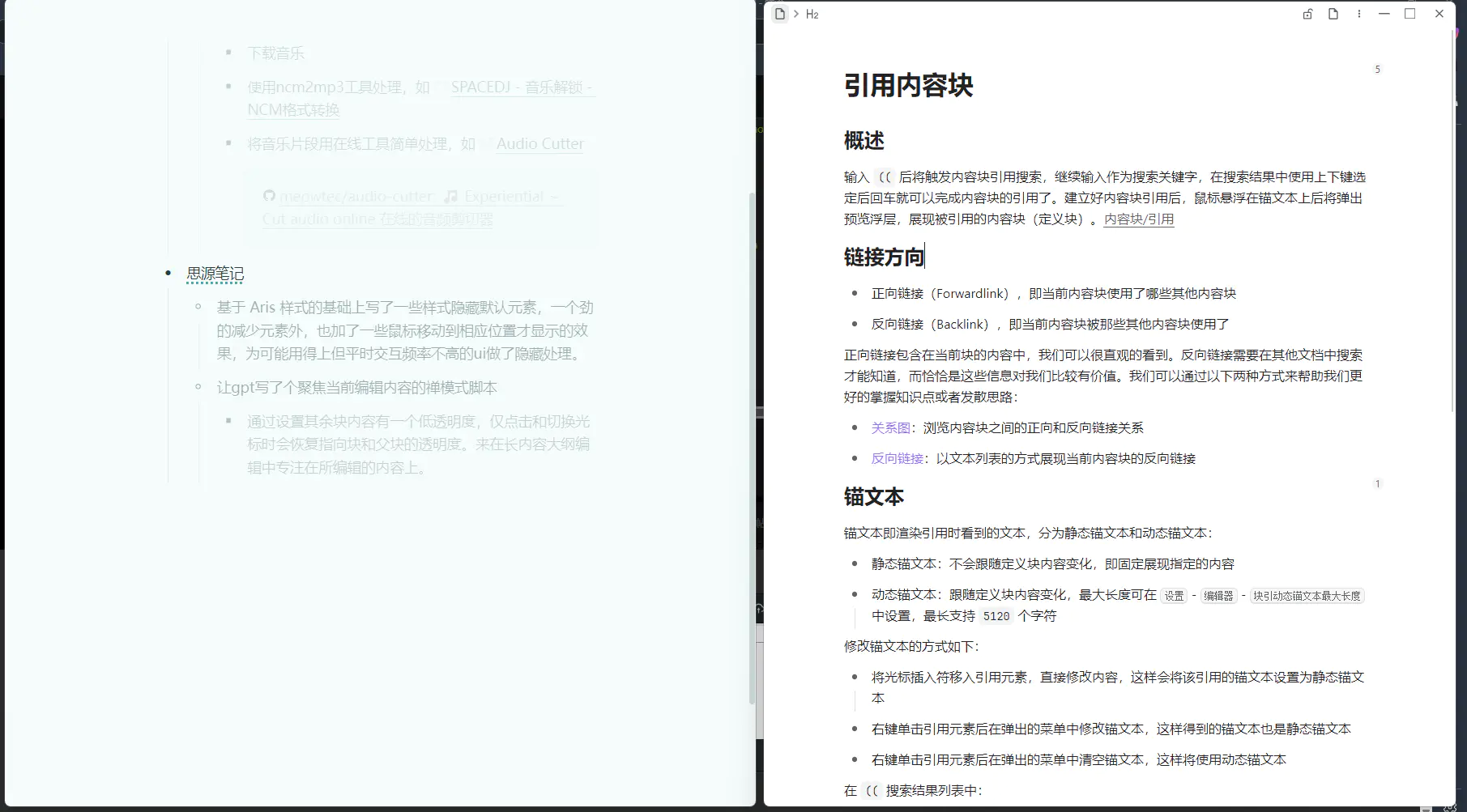This screenshot has height=812, width=1467.
Task: Click the 设置 inline tag
Action: (x=1174, y=596)
